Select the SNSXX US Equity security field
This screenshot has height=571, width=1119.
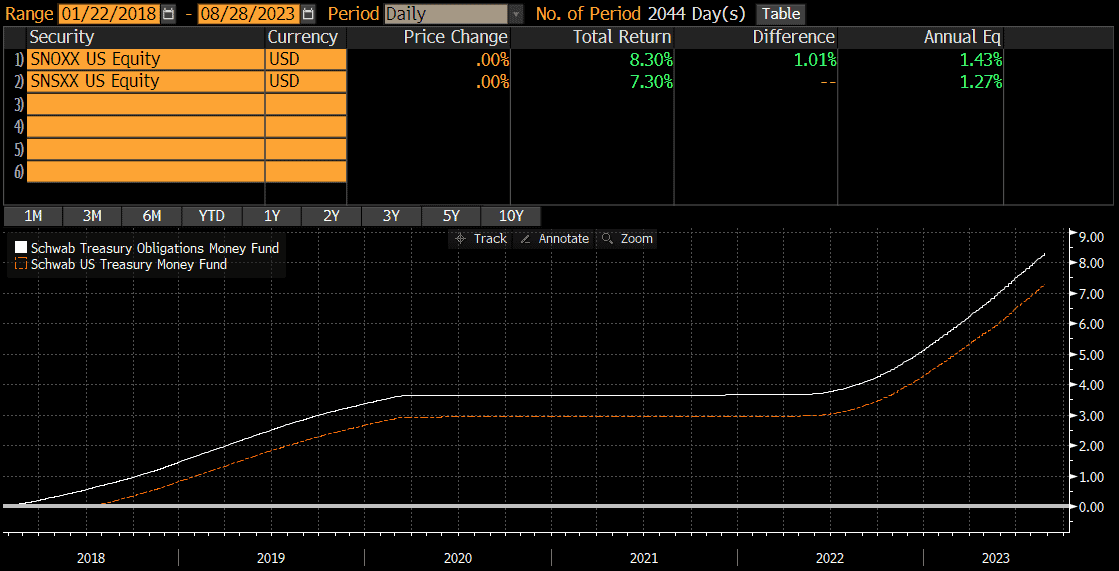[145, 81]
